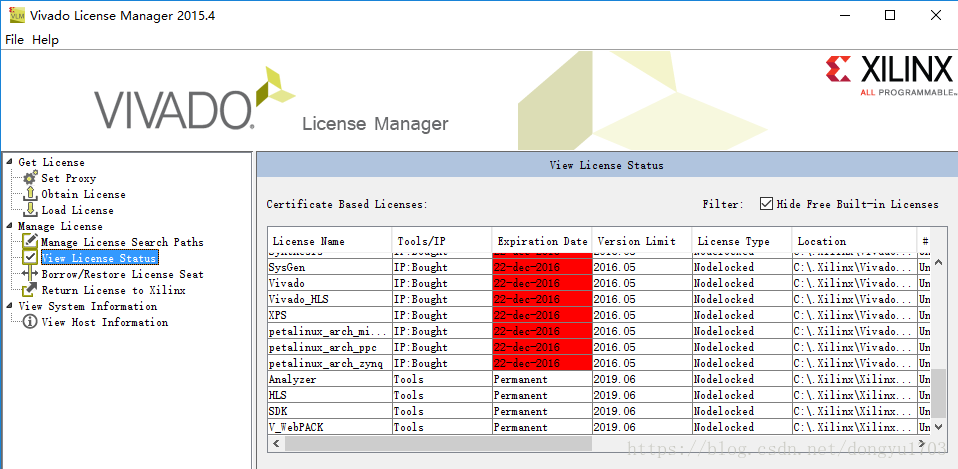
Task: Click petalinux_arch_ppc's IP:Bought cell
Action: coord(442,347)
